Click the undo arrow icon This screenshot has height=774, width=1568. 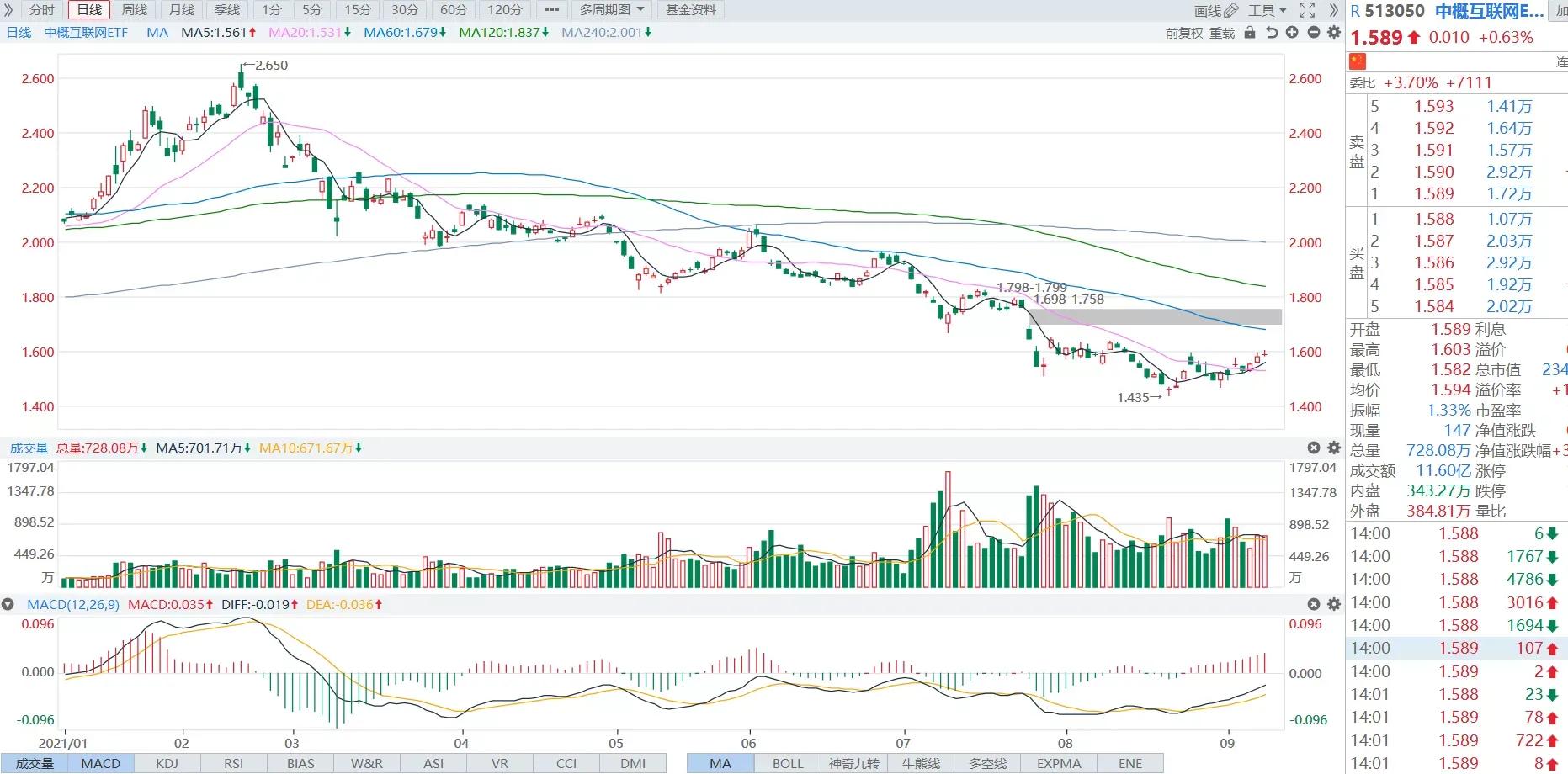1271,33
